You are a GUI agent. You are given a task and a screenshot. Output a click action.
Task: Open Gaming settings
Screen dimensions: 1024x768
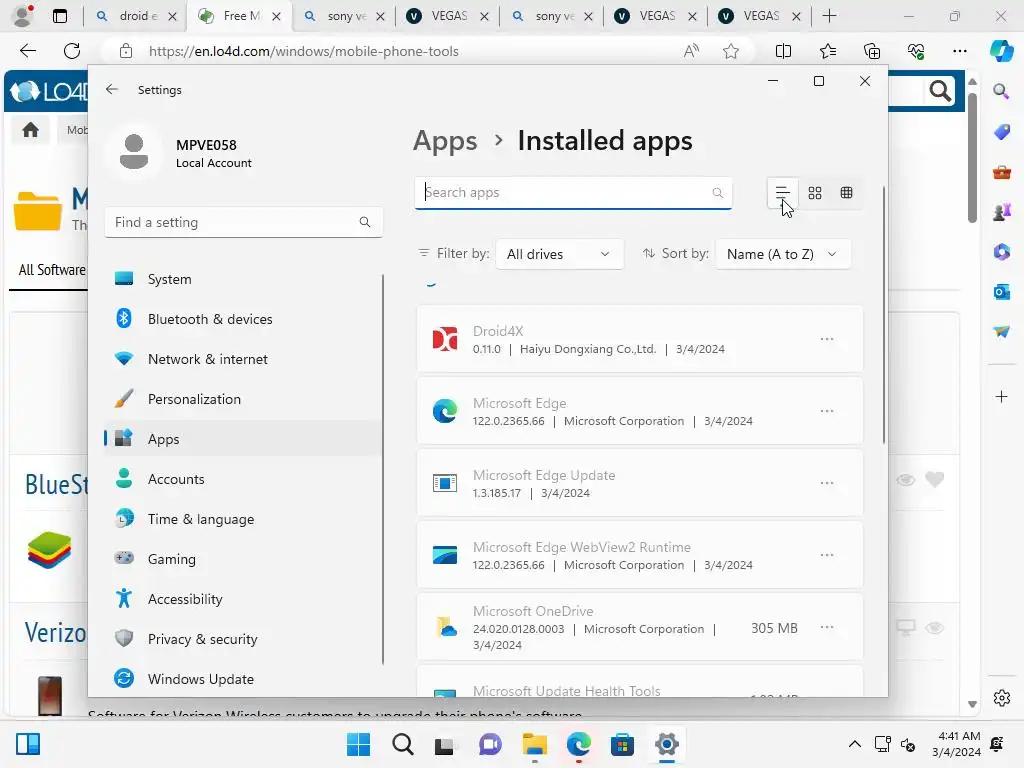click(x=243, y=559)
